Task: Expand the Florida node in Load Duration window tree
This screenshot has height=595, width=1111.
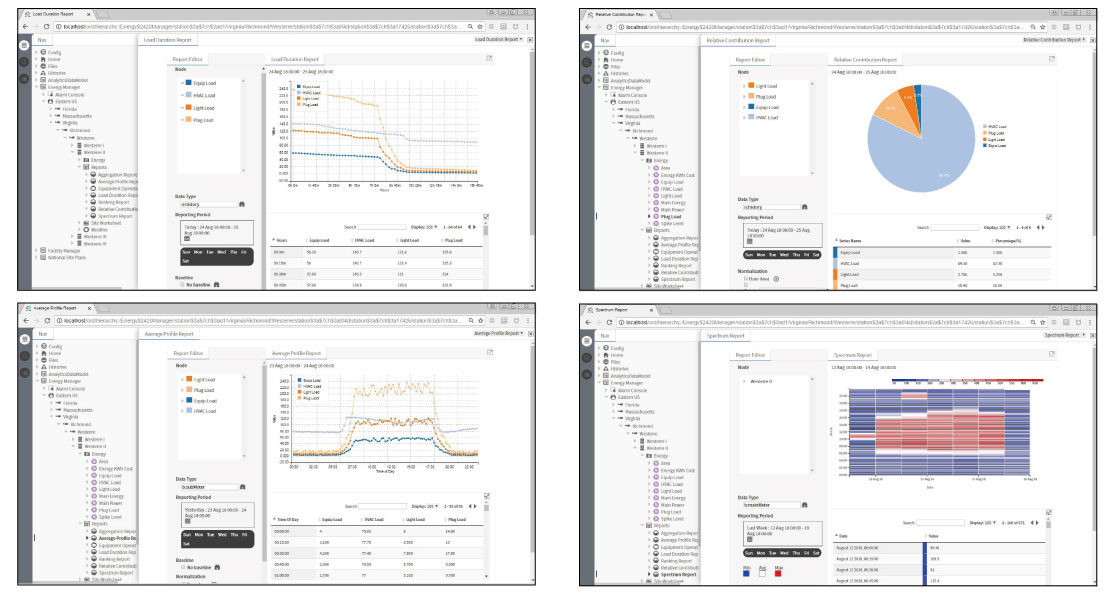Action: pos(51,109)
